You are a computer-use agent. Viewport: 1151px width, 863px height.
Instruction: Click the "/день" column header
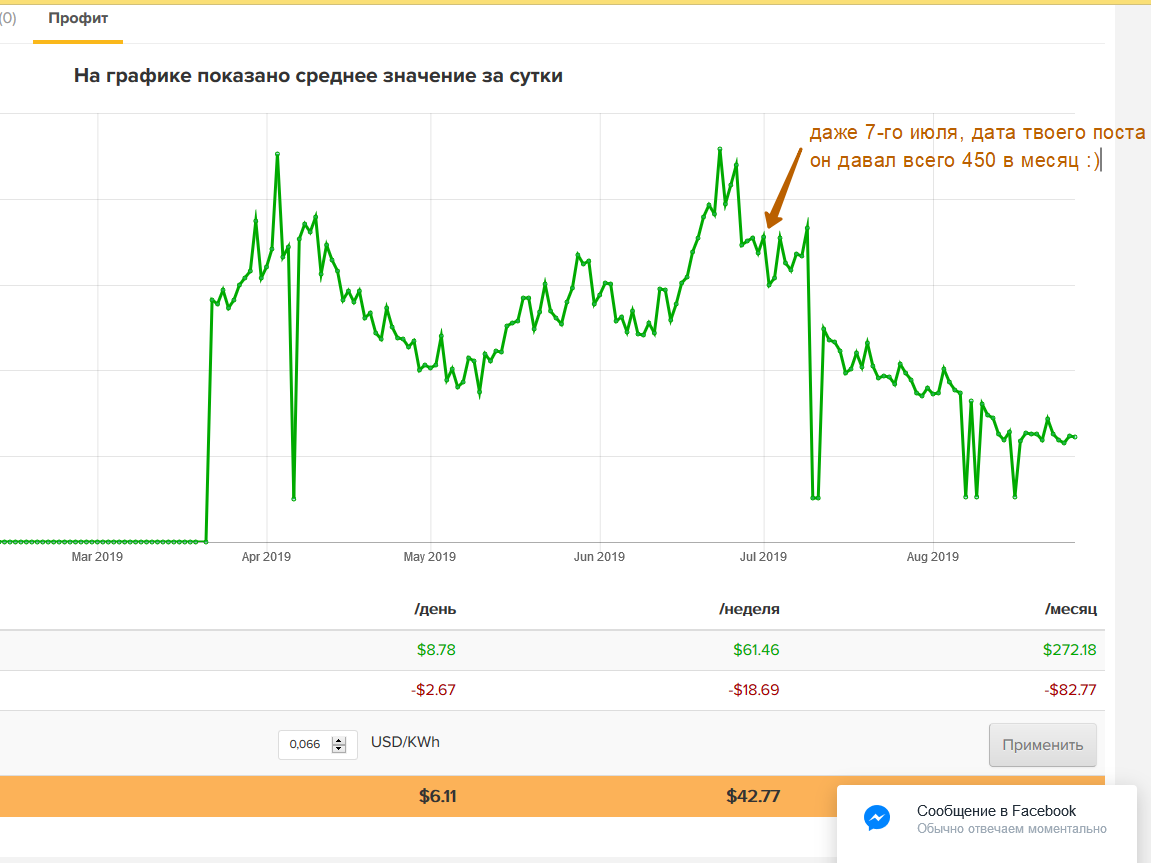pos(435,609)
